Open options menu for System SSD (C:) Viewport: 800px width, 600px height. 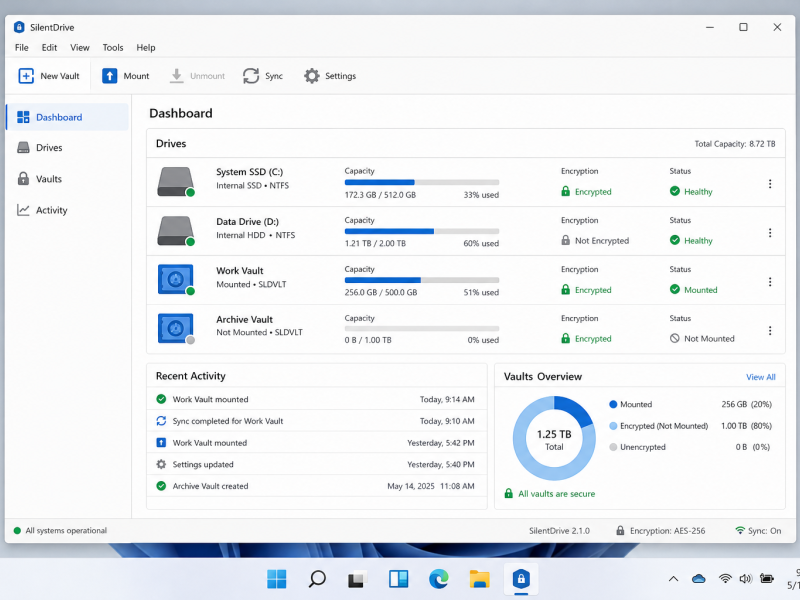point(770,184)
